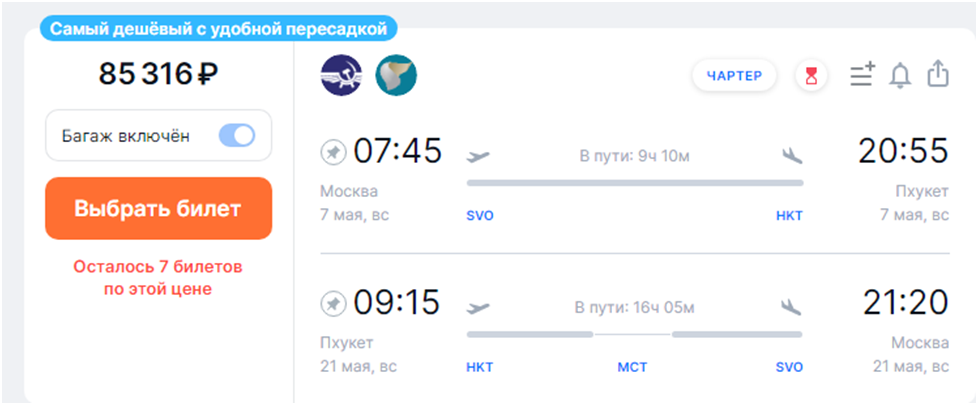Click the bell price alert icon
Viewport: 978px width, 405px height.
click(900, 75)
